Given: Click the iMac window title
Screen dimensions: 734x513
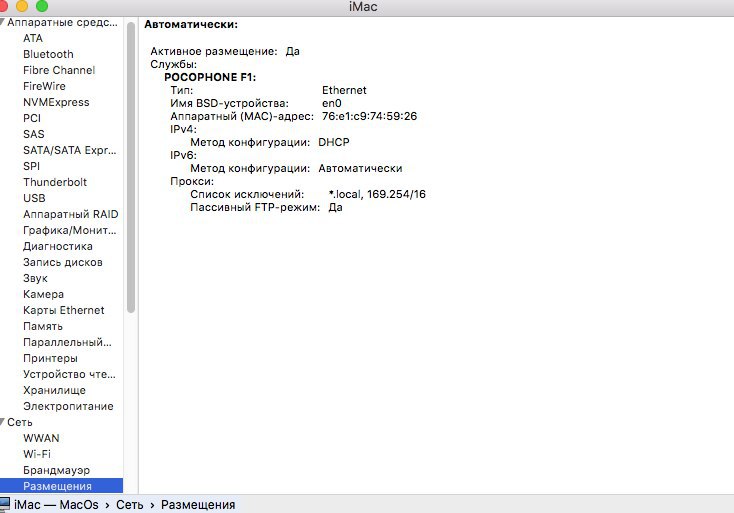Looking at the screenshot, I should pyautogui.click(x=363, y=7).
